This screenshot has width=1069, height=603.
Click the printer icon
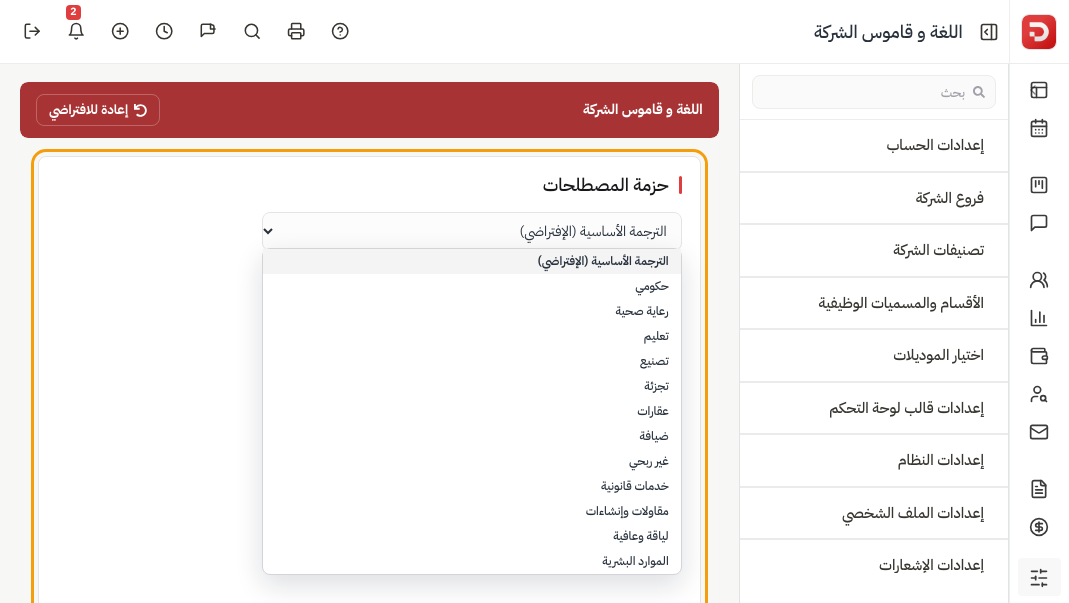[x=296, y=31]
